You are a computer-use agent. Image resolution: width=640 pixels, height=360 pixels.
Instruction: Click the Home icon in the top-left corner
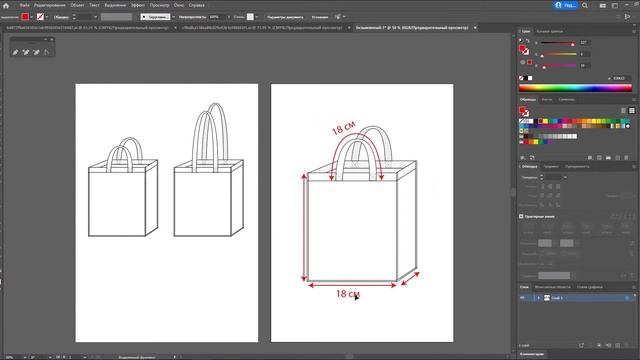6,5
